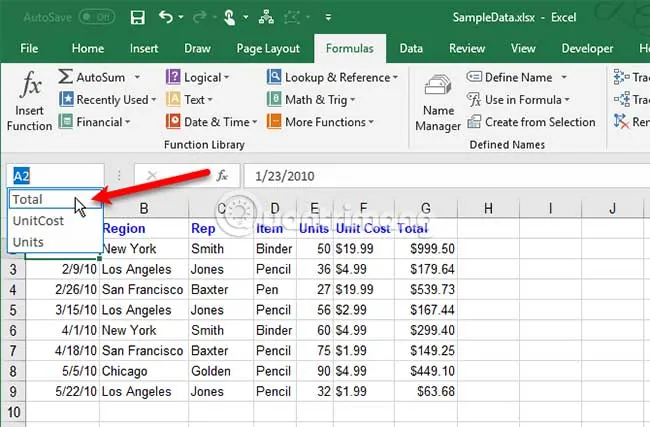This screenshot has height=427, width=650.
Task: Select row 5 header
Action: (x=13, y=310)
